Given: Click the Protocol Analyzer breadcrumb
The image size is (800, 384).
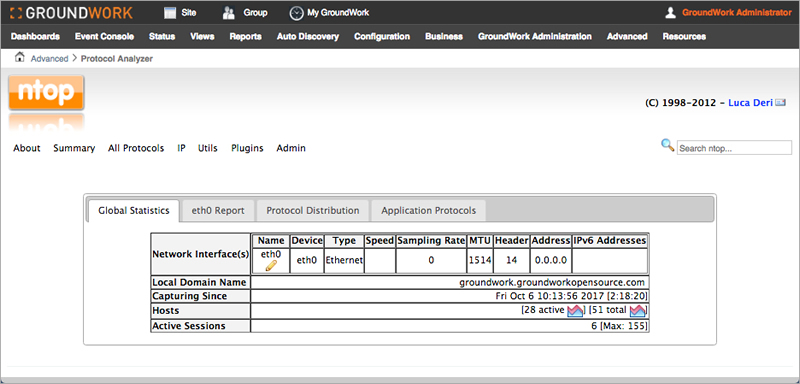Looking at the screenshot, I should pos(117,59).
